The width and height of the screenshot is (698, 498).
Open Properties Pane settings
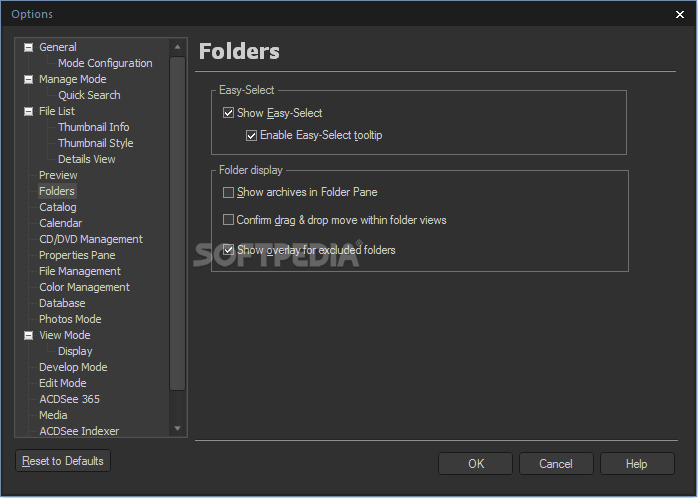tap(77, 255)
